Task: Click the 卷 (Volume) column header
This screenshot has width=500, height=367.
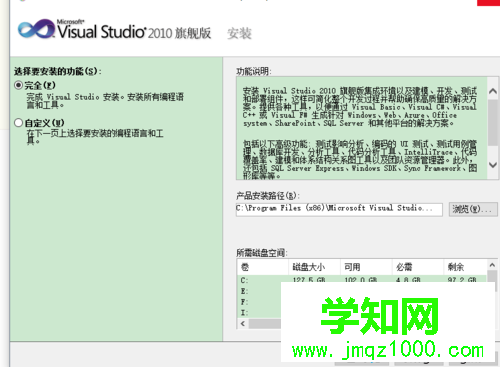Action: 263,267
